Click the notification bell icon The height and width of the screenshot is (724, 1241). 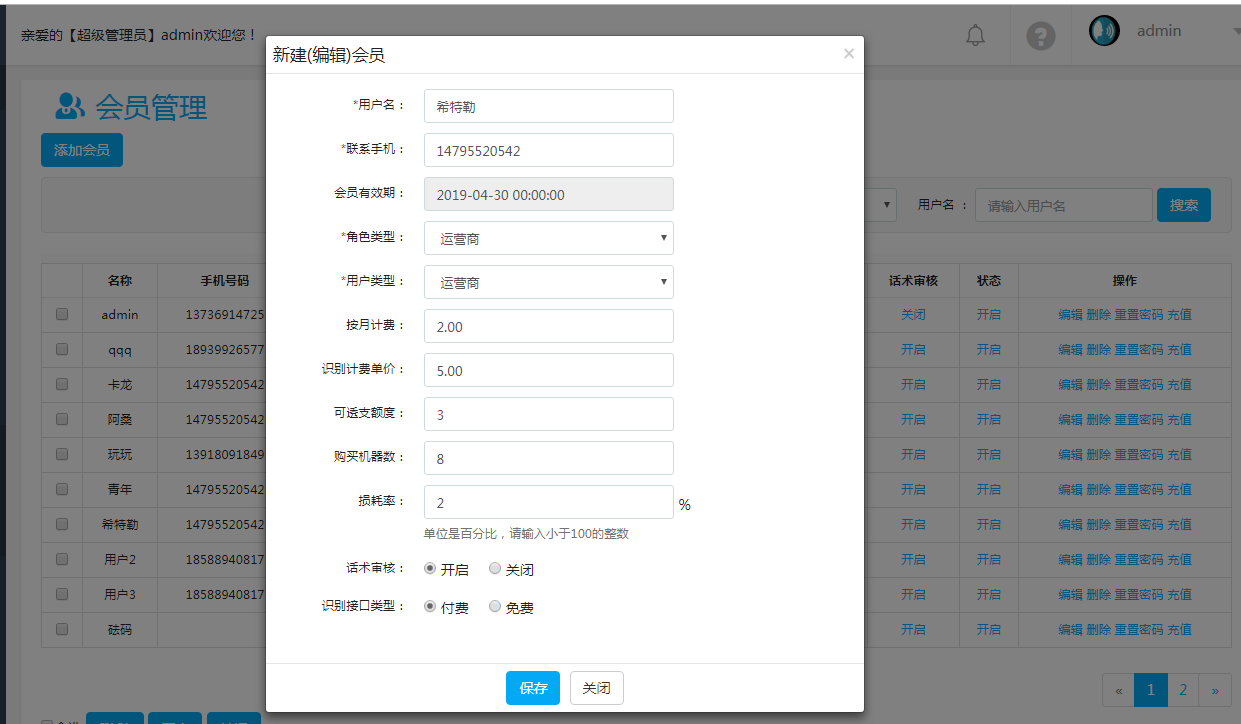(975, 36)
